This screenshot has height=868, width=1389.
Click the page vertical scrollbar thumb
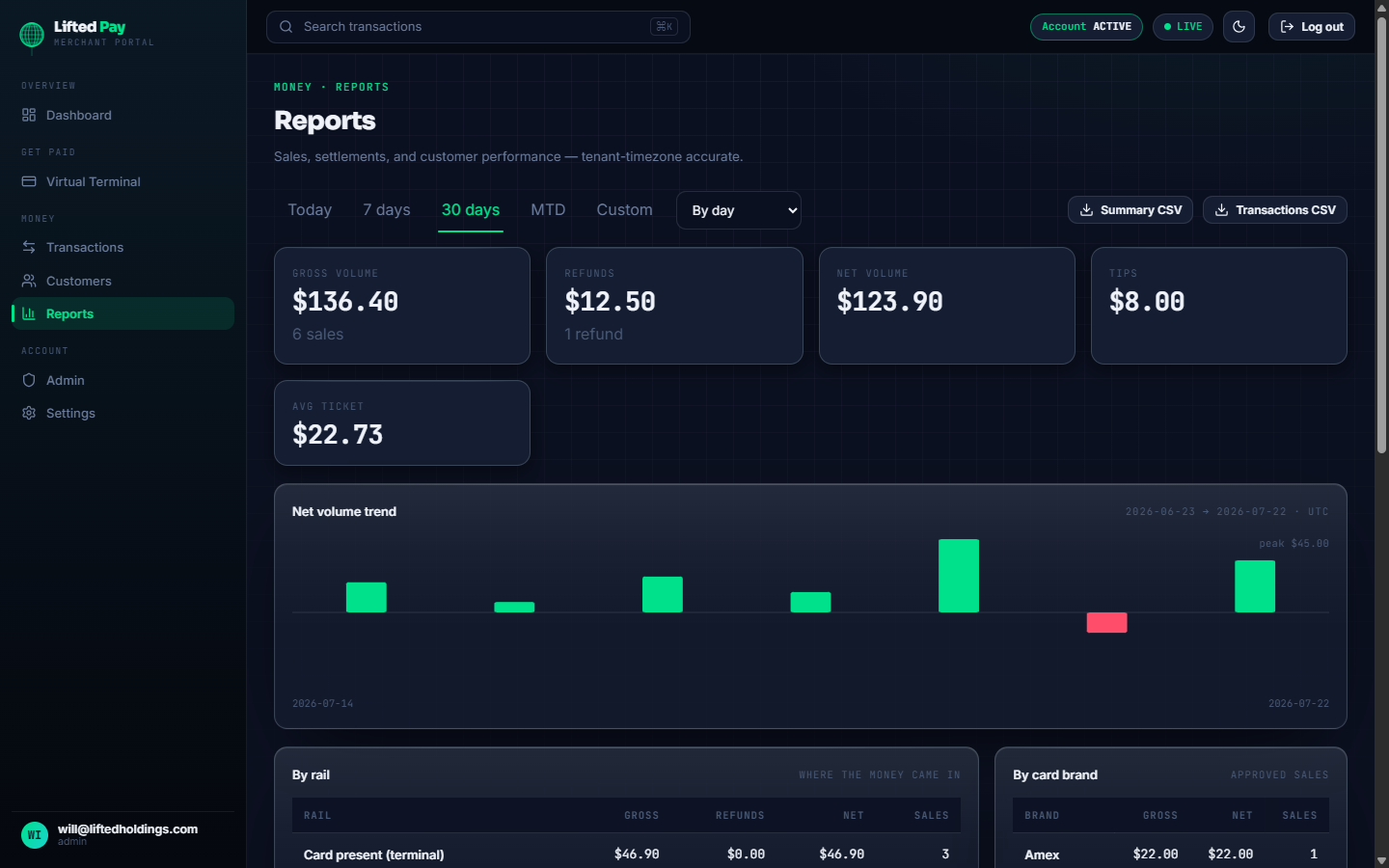1381,234
